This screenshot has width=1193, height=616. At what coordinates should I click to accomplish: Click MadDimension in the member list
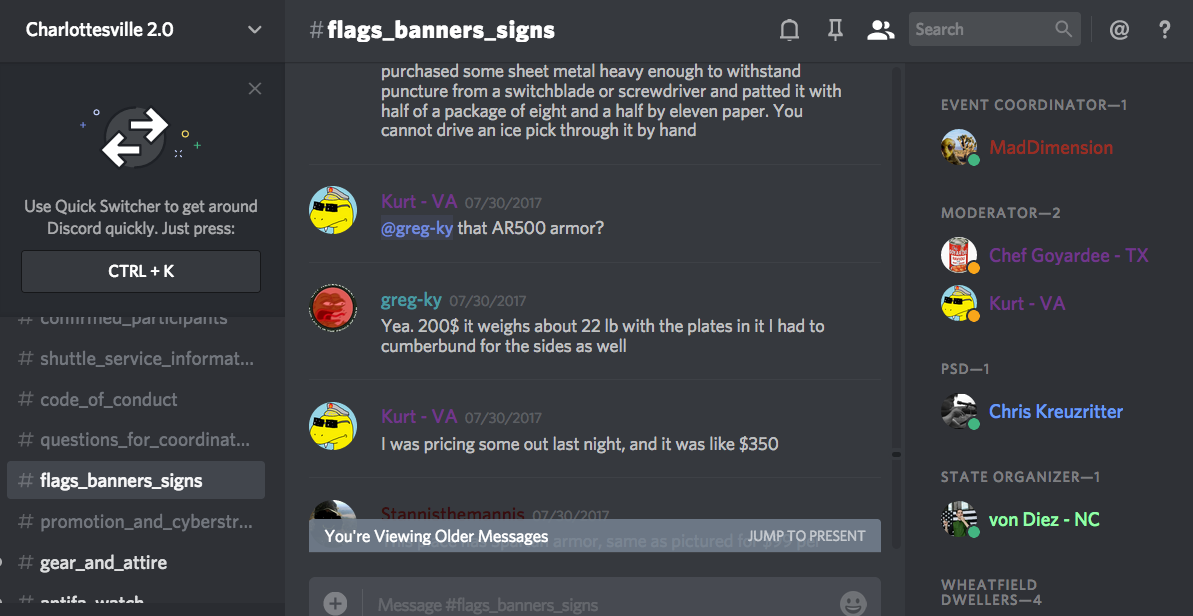(x=1050, y=148)
